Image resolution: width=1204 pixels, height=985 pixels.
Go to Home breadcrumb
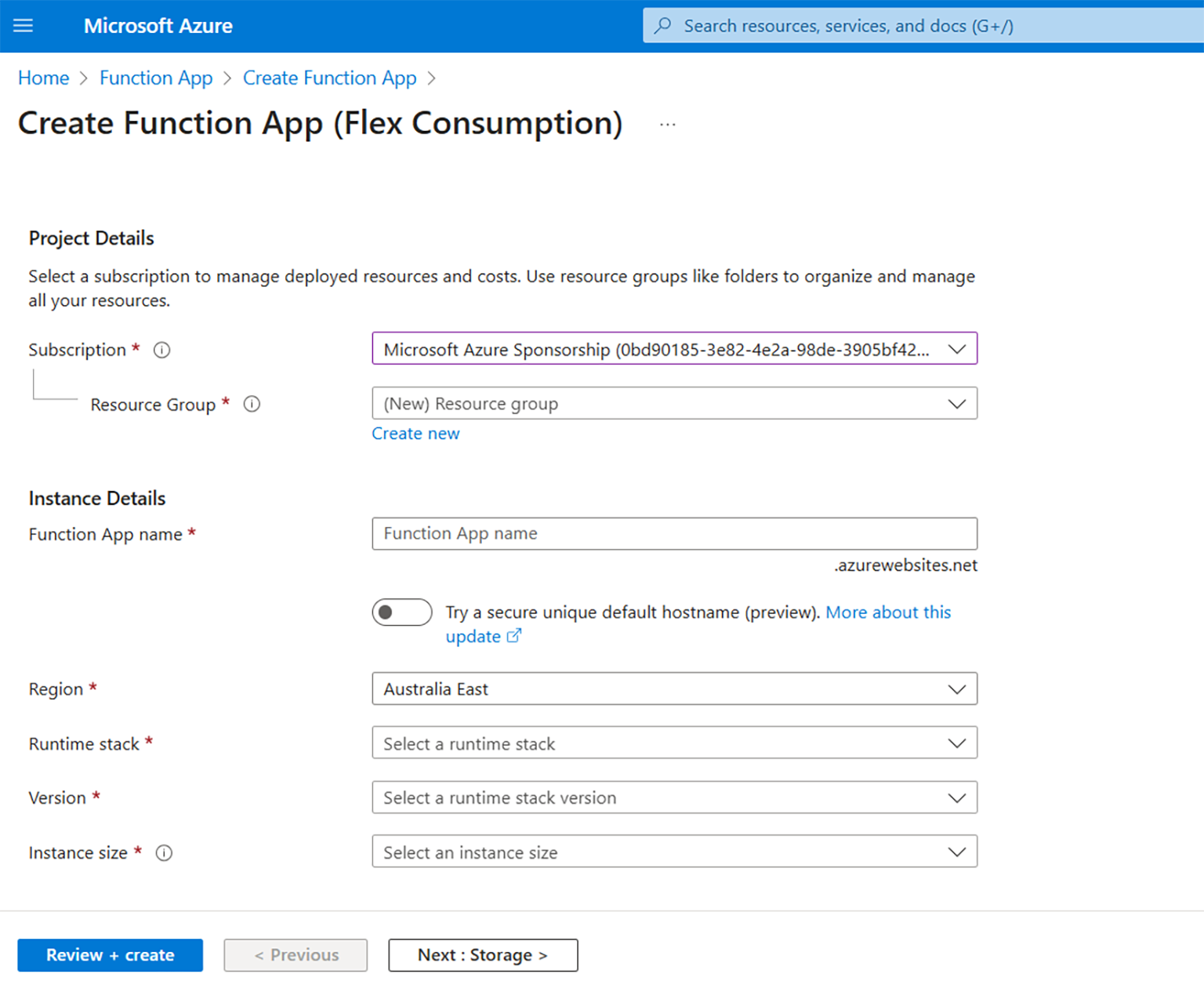(x=44, y=78)
